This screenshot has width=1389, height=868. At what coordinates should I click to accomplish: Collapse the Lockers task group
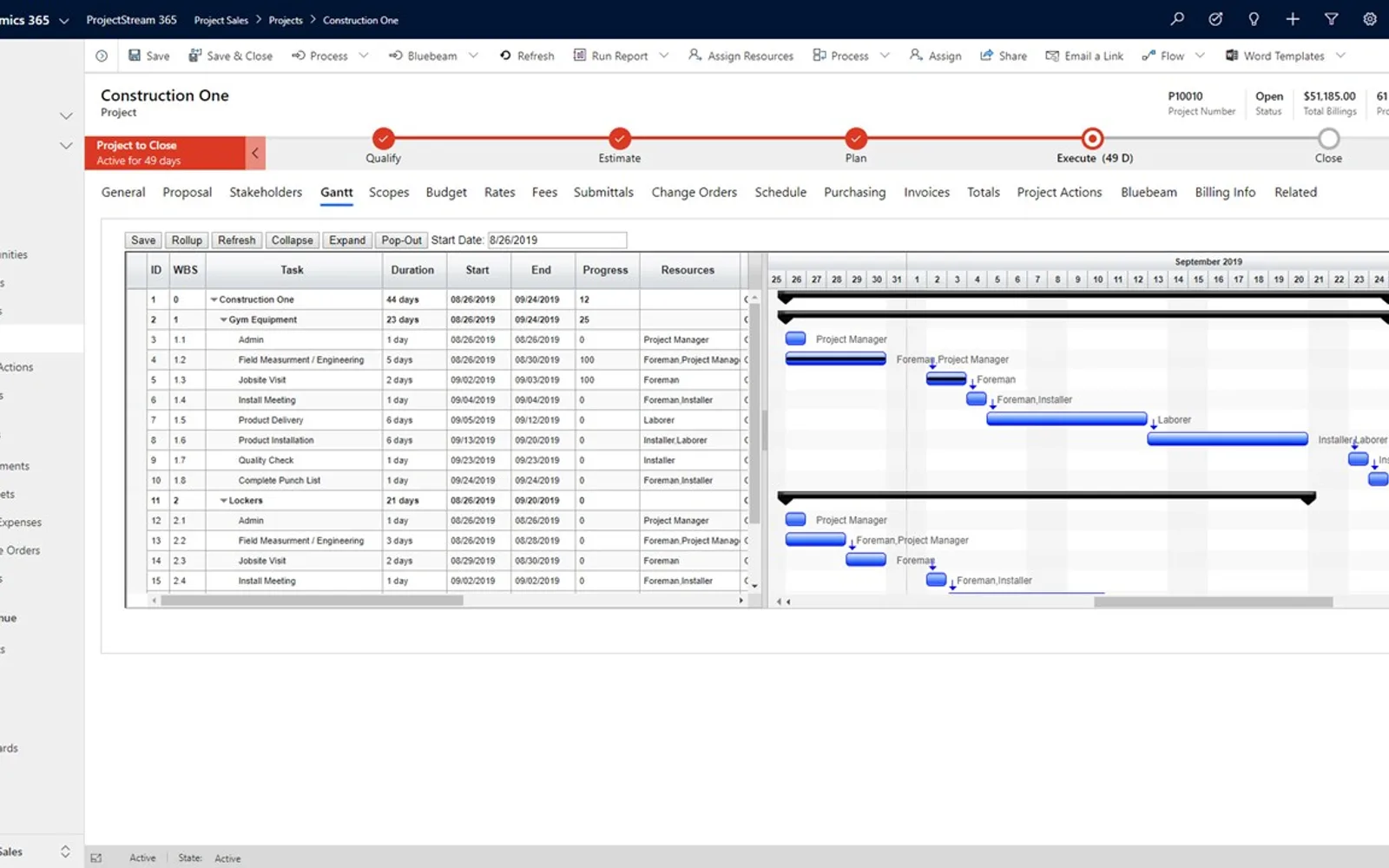(223, 501)
